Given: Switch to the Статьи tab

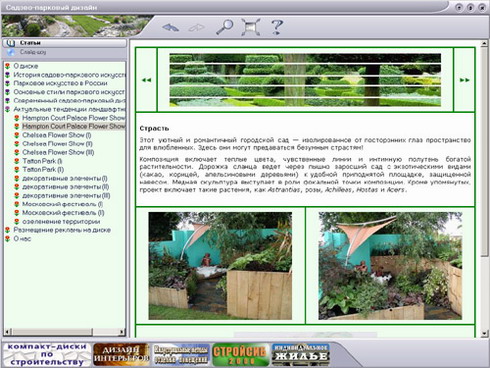Looking at the screenshot, I should (x=64, y=43).
